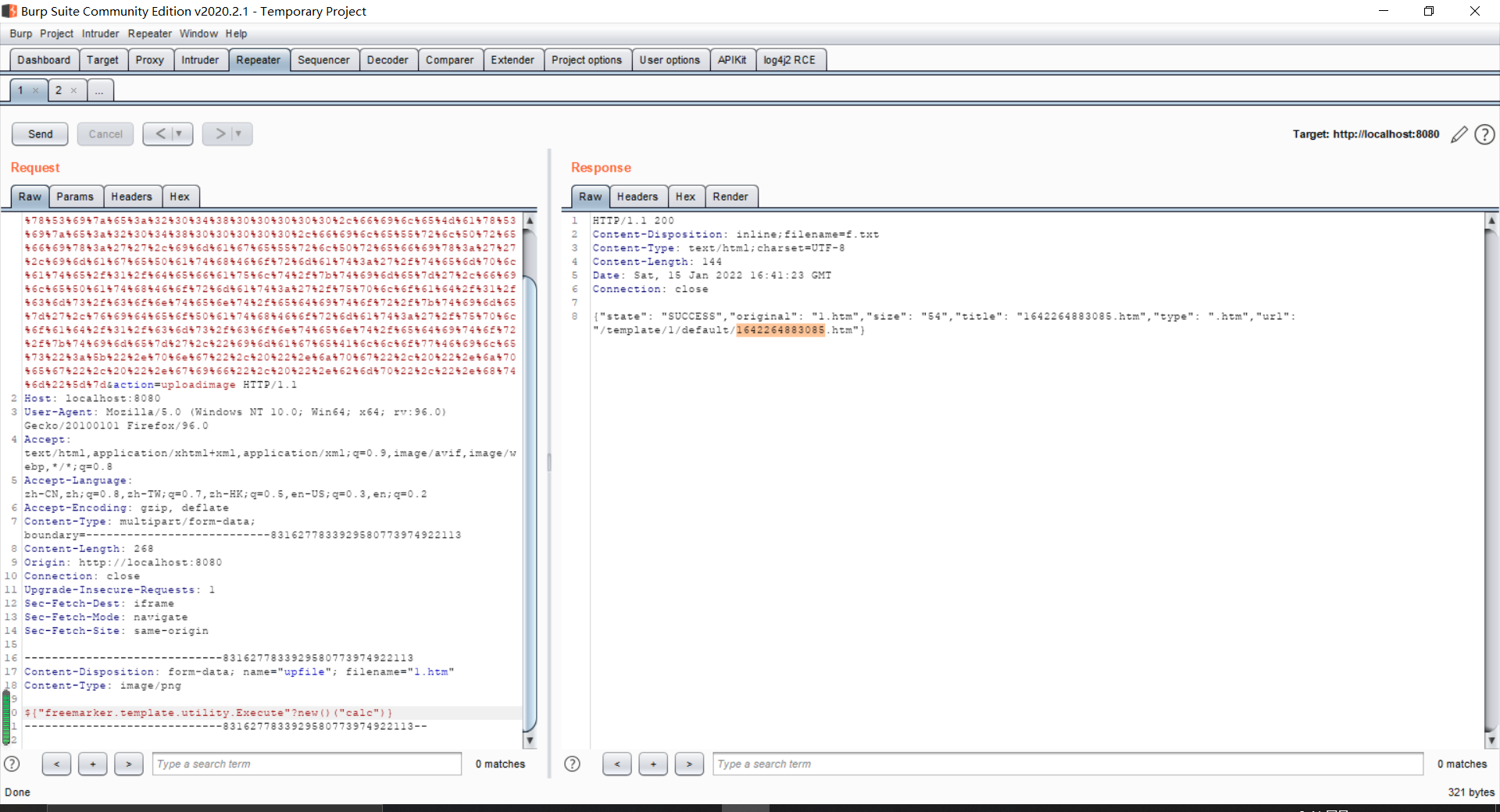
Task: Close Repeater tab 2
Action: [73, 91]
